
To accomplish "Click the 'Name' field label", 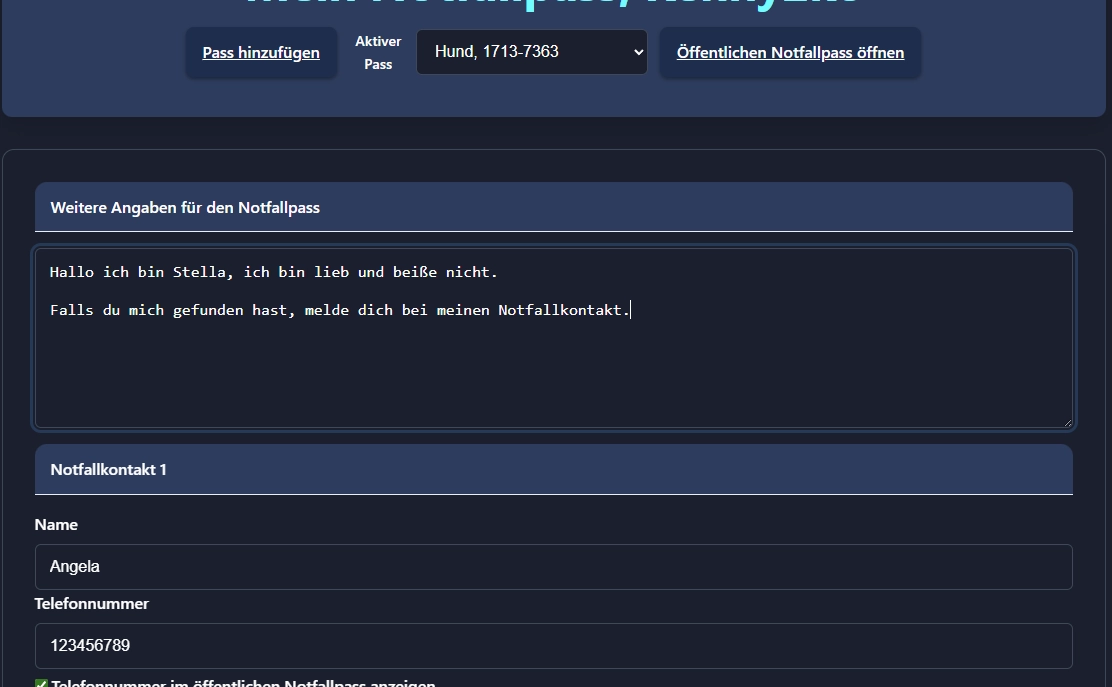I will point(56,525).
